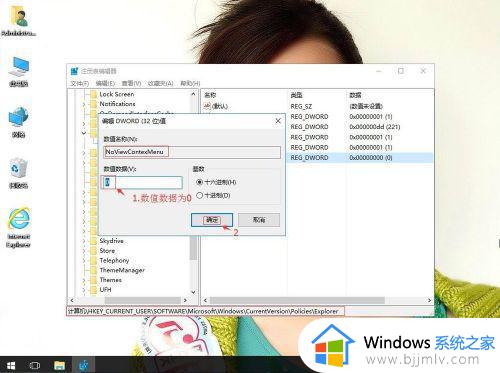Select the Registry Editor taskbar icon
The height and width of the screenshot is (373, 500).
click(x=84, y=365)
